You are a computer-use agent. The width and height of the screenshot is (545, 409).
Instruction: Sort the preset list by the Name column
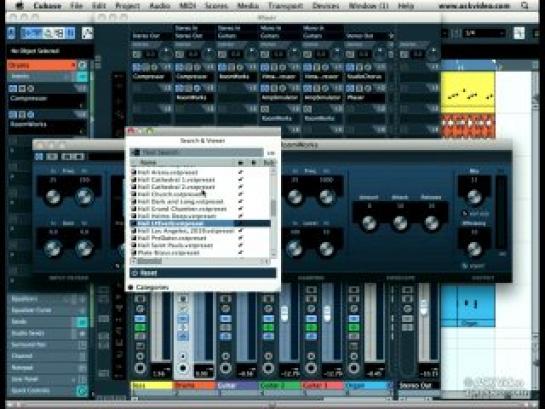point(183,163)
